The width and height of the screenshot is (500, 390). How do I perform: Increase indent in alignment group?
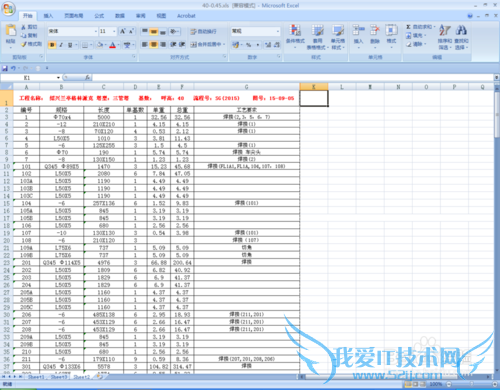click(182, 44)
